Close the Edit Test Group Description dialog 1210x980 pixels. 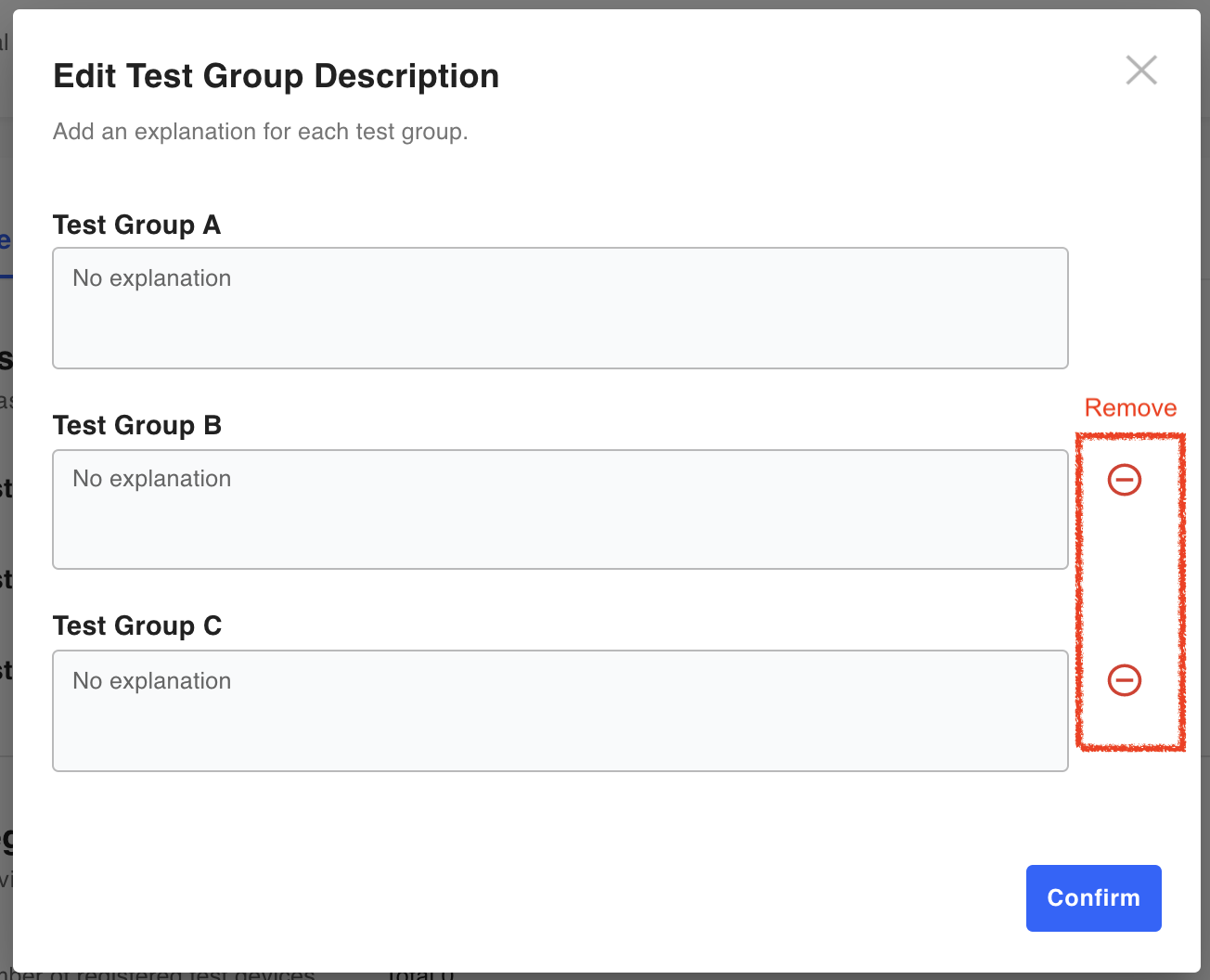coord(1140,71)
